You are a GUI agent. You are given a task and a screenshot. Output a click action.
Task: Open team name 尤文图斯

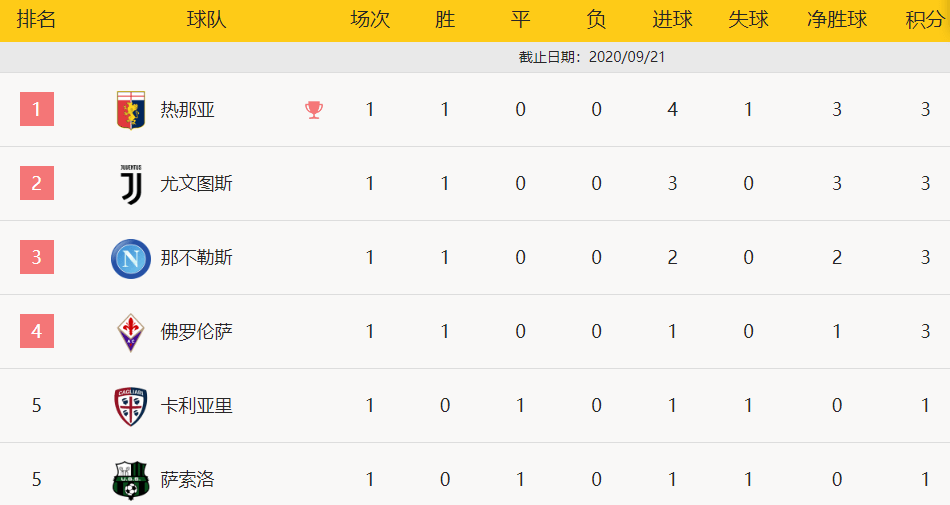pos(196,183)
